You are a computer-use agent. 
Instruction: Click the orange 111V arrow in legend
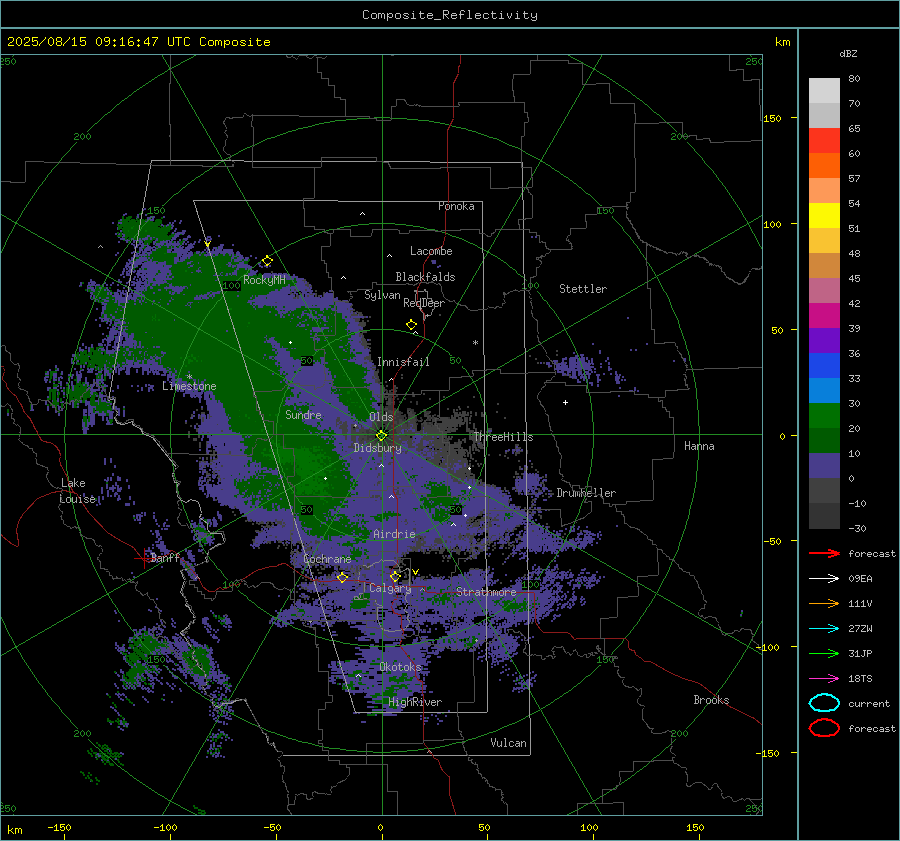824,603
